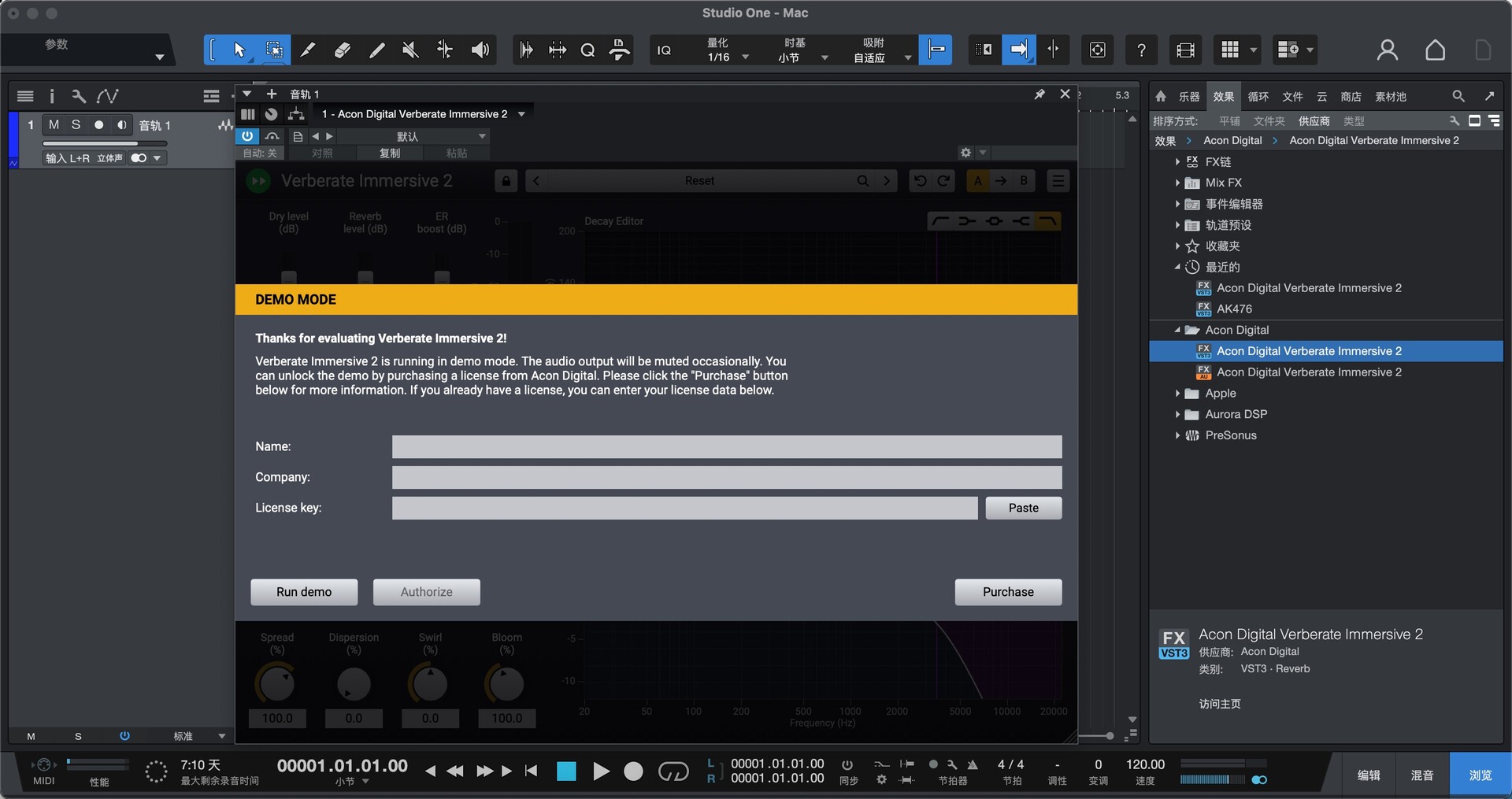Click the Name input field
The image size is (1512, 799).
pyautogui.click(x=727, y=446)
